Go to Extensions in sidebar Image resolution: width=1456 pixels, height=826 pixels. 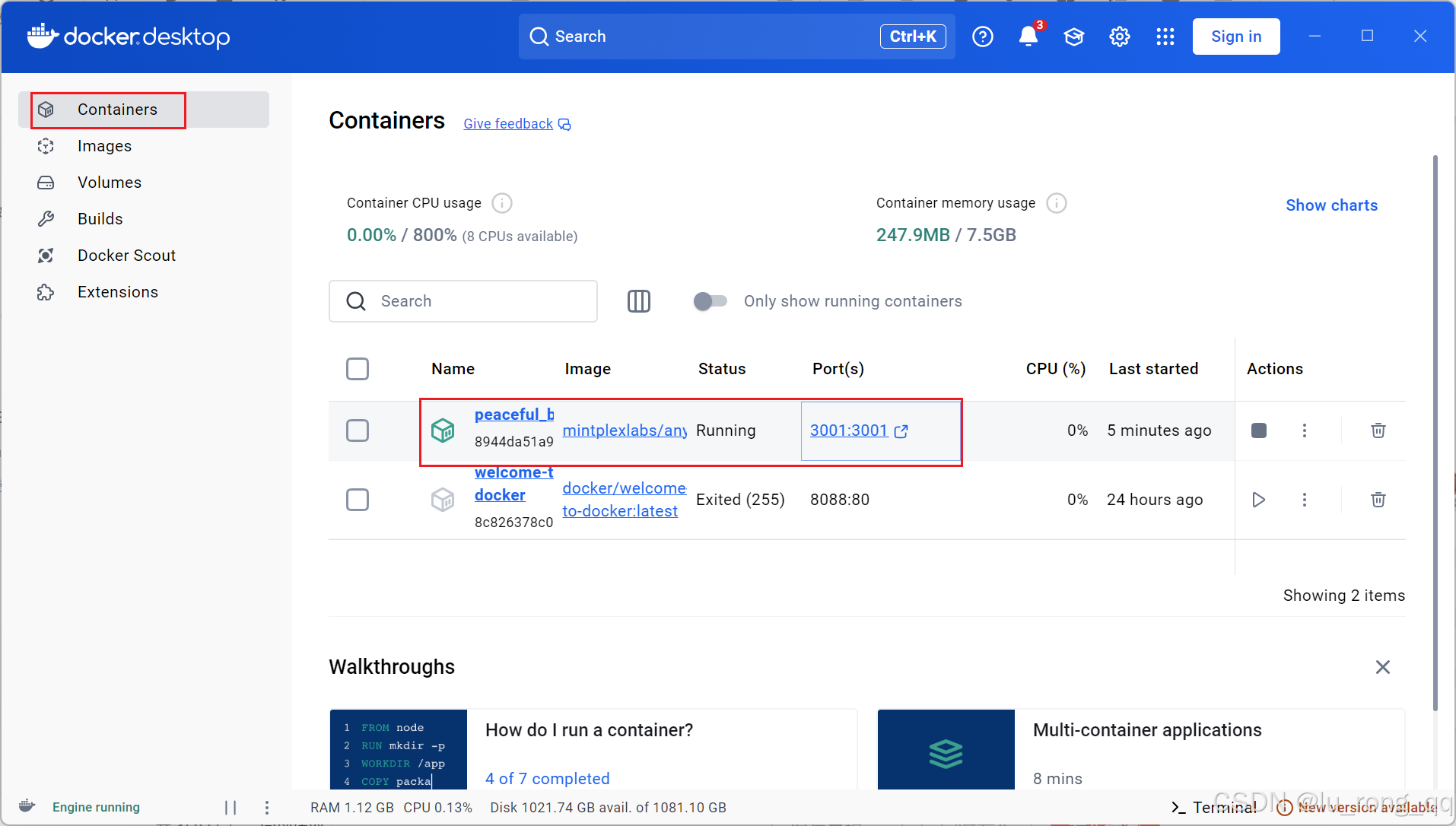click(144, 292)
